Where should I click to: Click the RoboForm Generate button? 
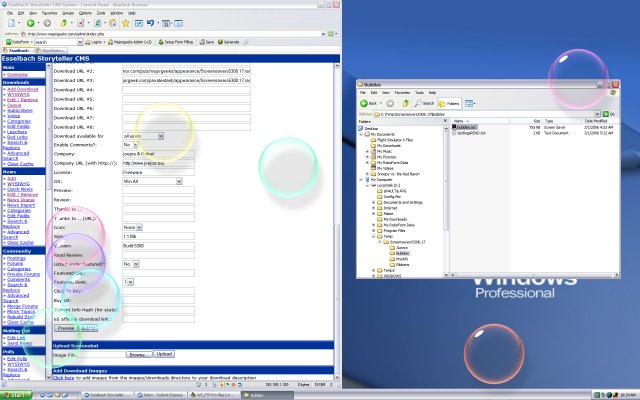(229, 42)
